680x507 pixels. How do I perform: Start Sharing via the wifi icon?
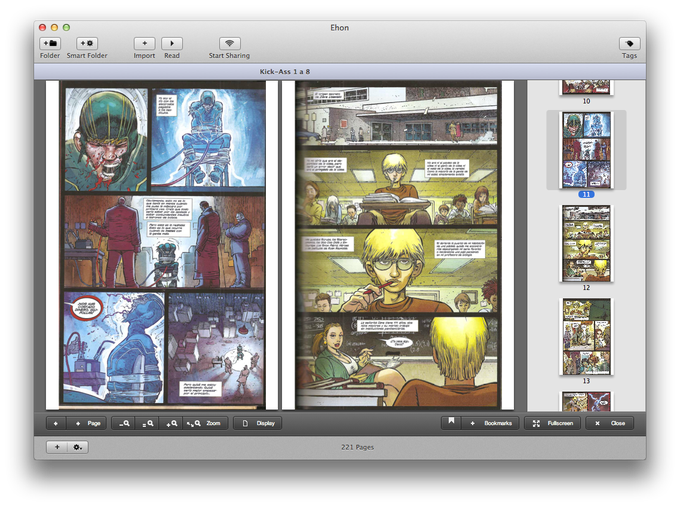pyautogui.click(x=229, y=43)
